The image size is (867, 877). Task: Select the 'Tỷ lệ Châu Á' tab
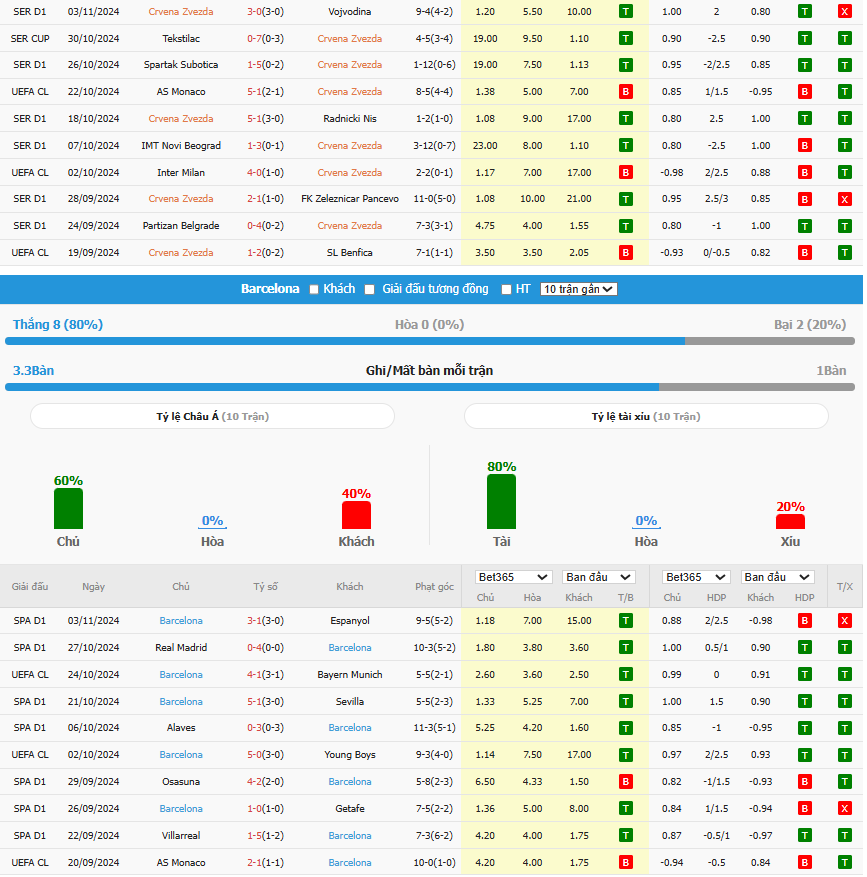pyautogui.click(x=213, y=417)
